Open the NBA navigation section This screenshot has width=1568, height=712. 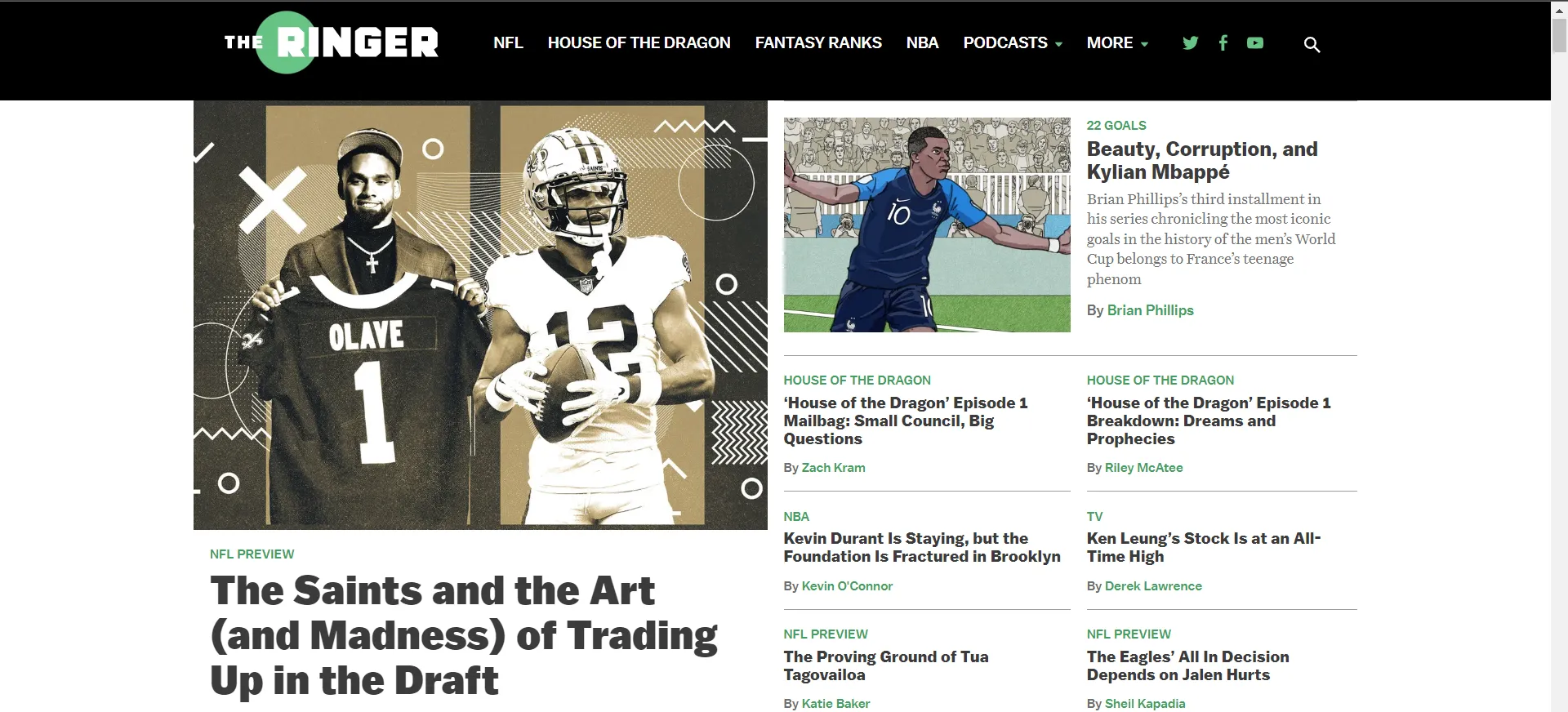click(922, 42)
